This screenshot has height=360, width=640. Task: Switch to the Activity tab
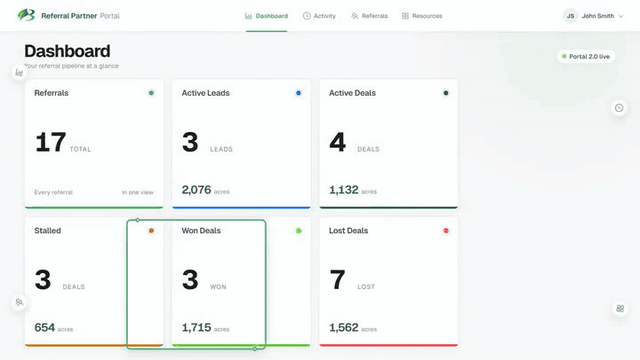click(x=319, y=16)
